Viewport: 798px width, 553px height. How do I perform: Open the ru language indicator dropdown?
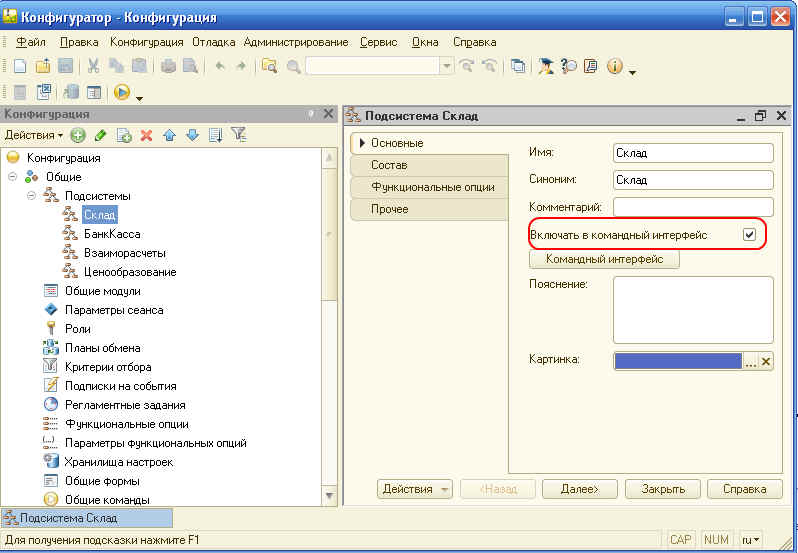pyautogui.click(x=751, y=540)
